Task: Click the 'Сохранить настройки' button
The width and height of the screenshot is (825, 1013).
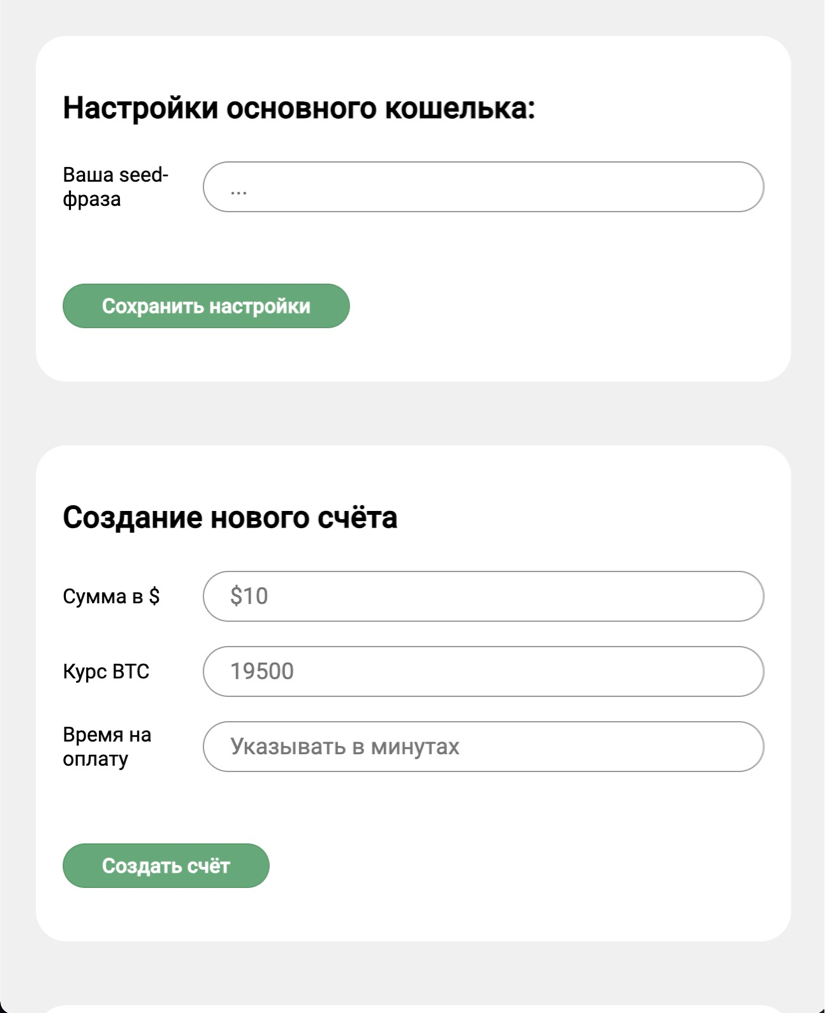Action: pos(205,306)
